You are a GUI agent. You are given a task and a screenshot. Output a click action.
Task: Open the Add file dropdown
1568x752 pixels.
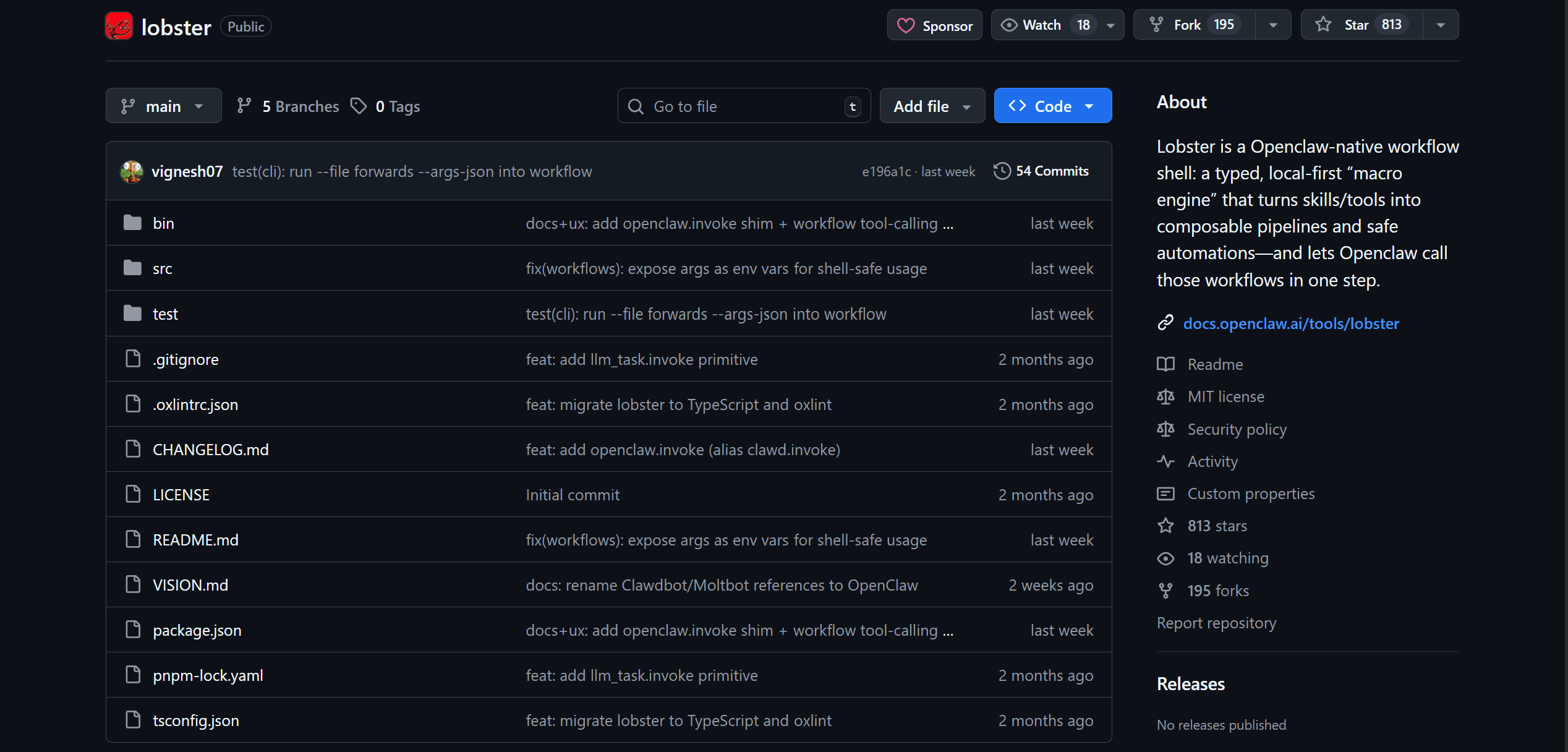pyautogui.click(x=932, y=106)
